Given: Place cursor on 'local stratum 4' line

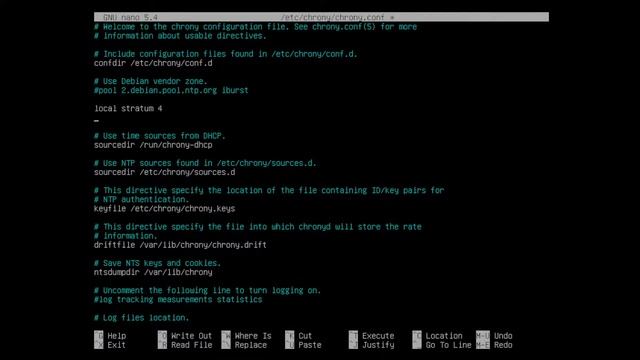Looking at the screenshot, I should click(128, 109).
